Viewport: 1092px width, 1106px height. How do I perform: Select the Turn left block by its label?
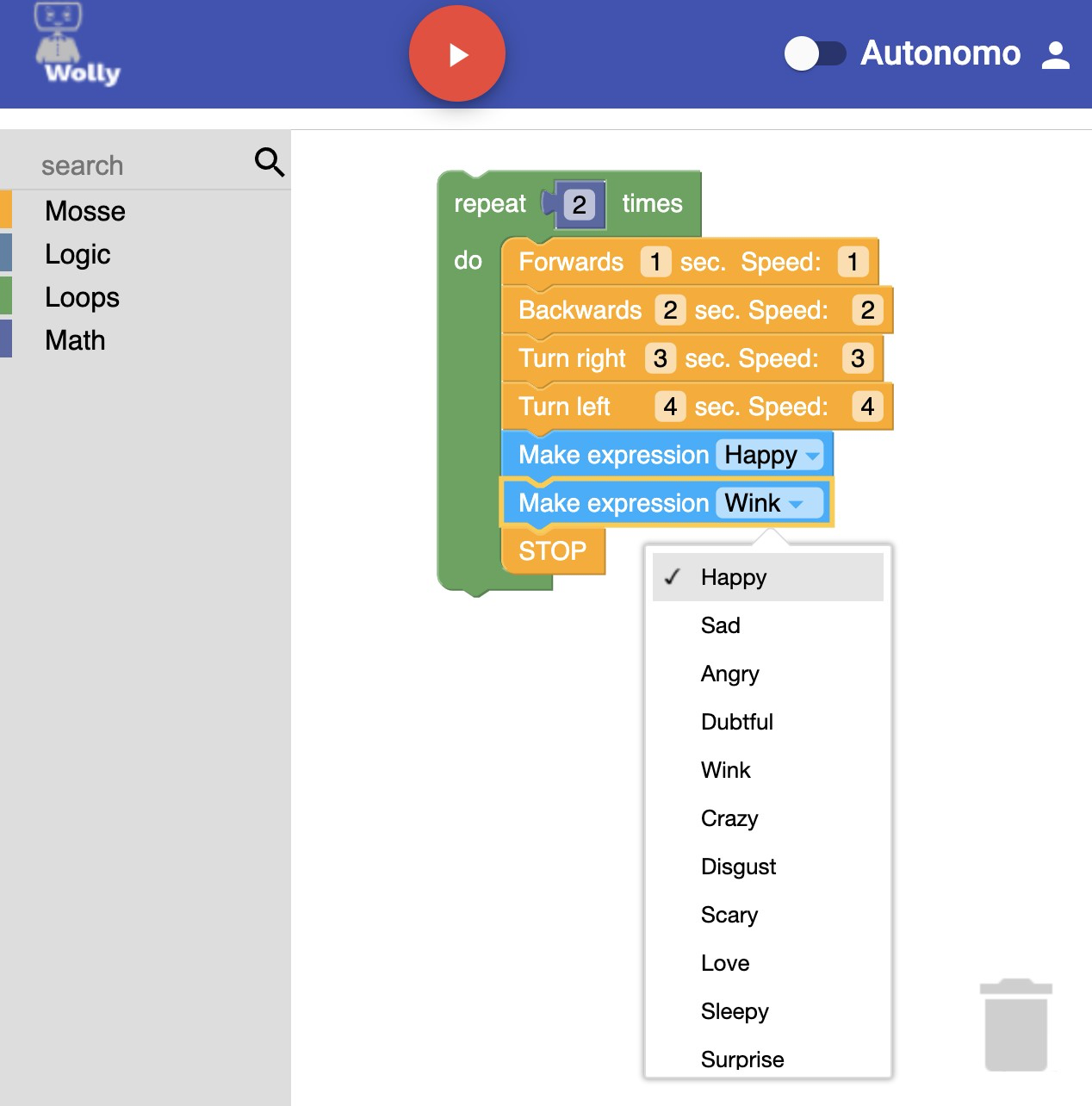pos(564,407)
